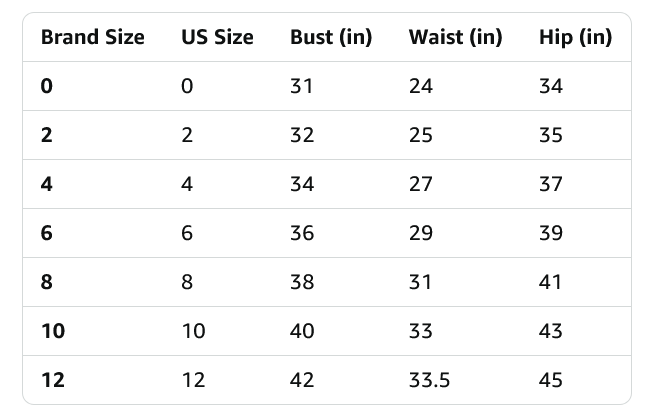Image resolution: width=645 pixels, height=415 pixels.
Task: Click the hip value 45 cell
Action: coord(550,380)
